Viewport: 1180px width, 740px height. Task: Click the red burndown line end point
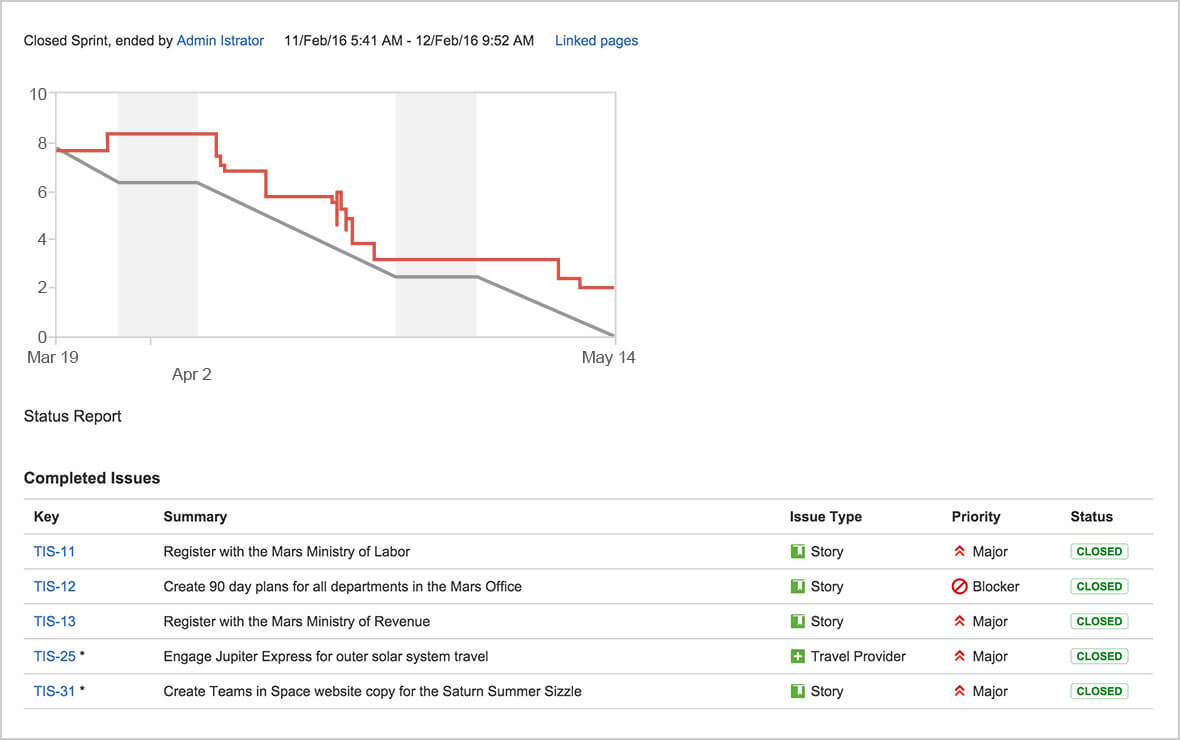tap(613, 287)
